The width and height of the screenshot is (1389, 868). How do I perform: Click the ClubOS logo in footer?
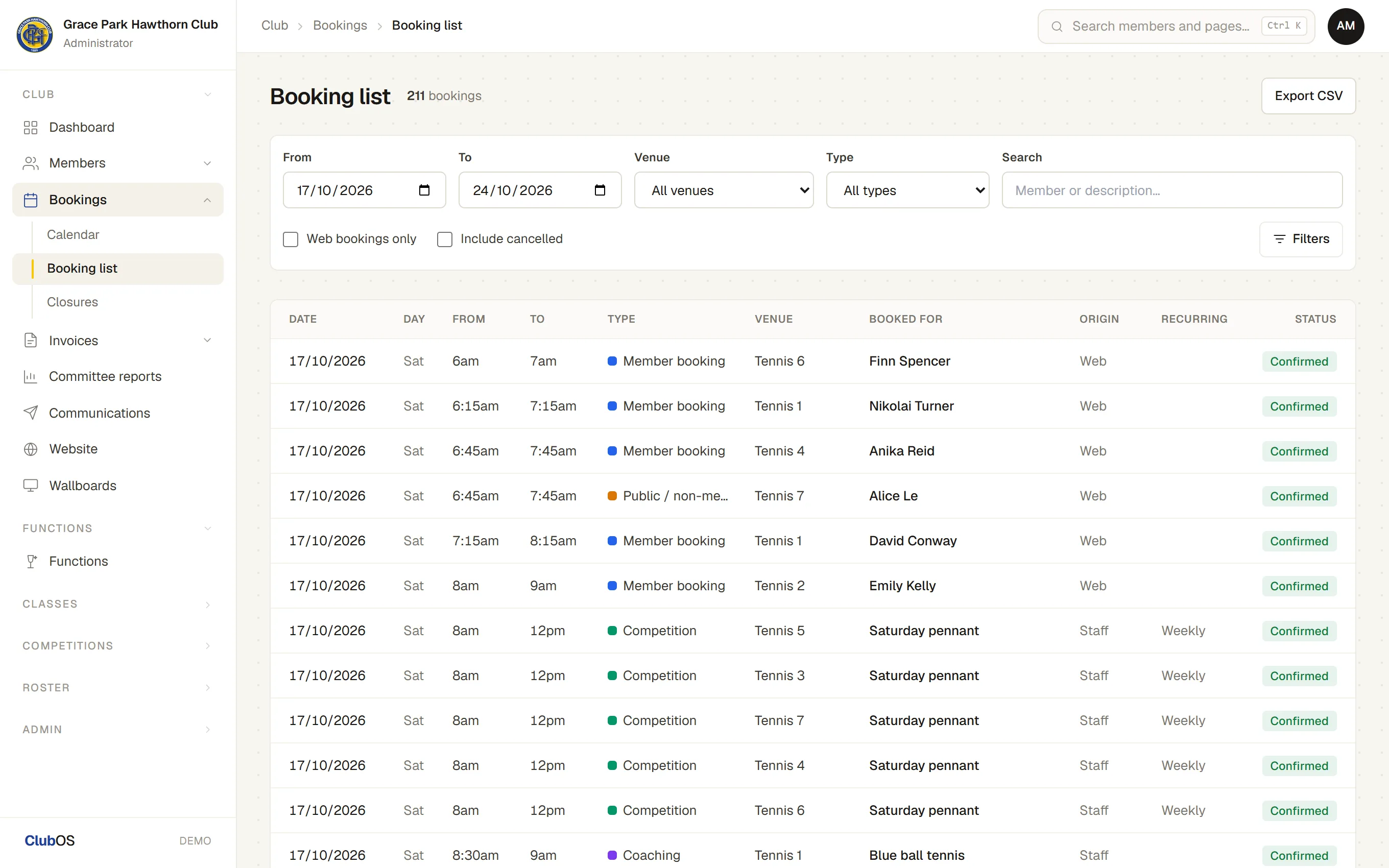[x=50, y=840]
